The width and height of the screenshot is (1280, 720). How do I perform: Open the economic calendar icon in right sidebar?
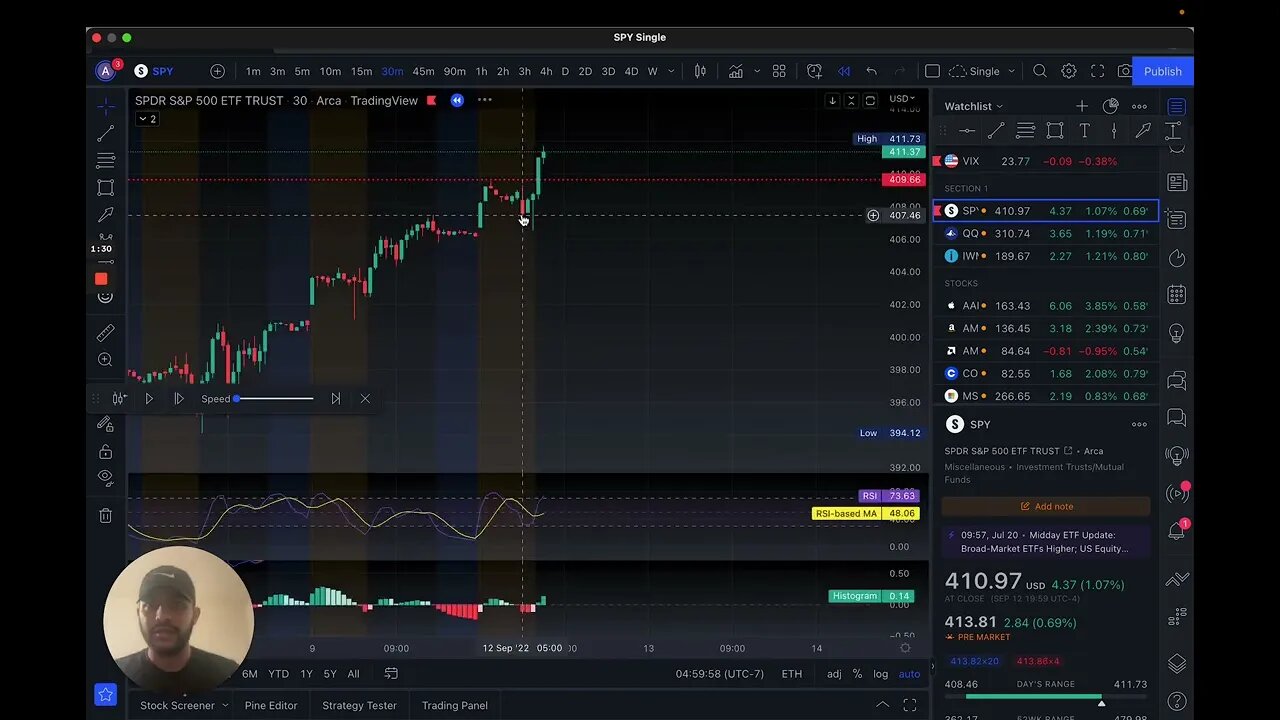point(1177,295)
